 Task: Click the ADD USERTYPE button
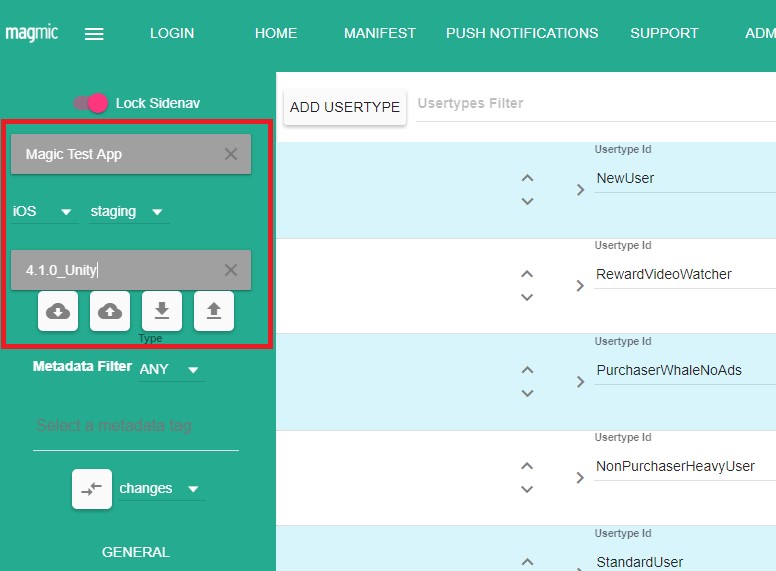click(x=345, y=107)
